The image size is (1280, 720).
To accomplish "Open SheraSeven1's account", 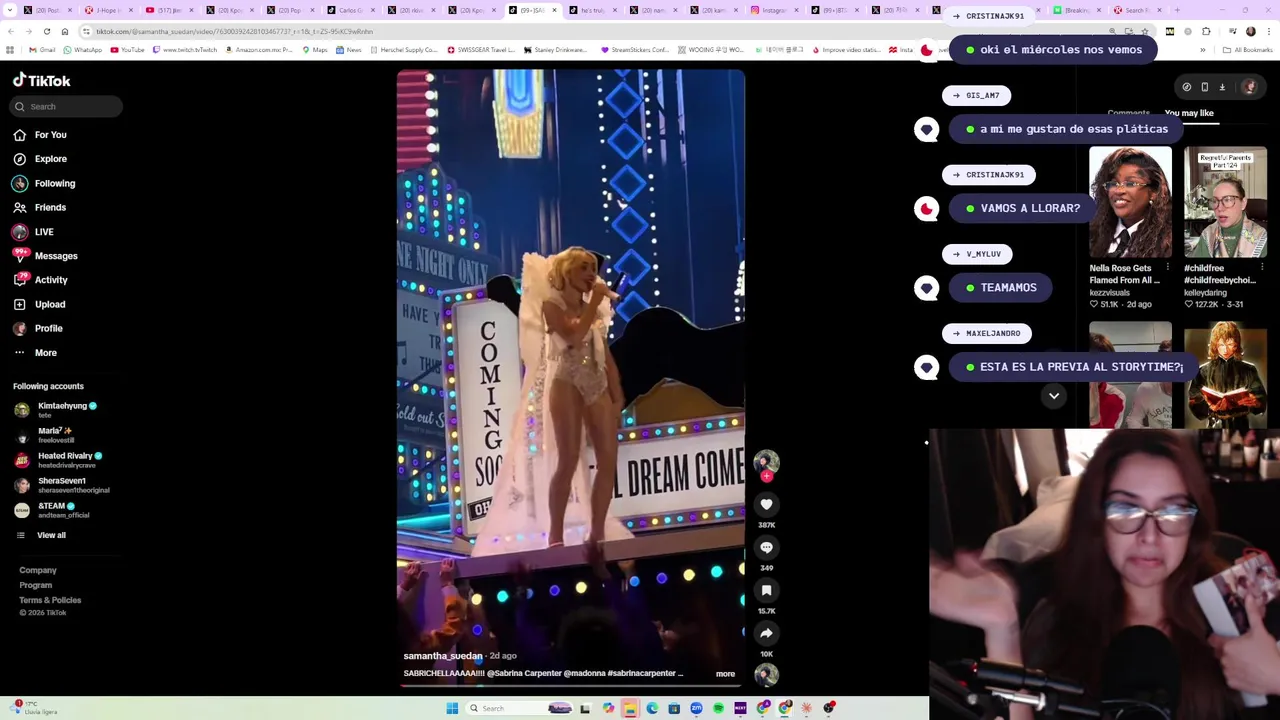I will click(61, 485).
